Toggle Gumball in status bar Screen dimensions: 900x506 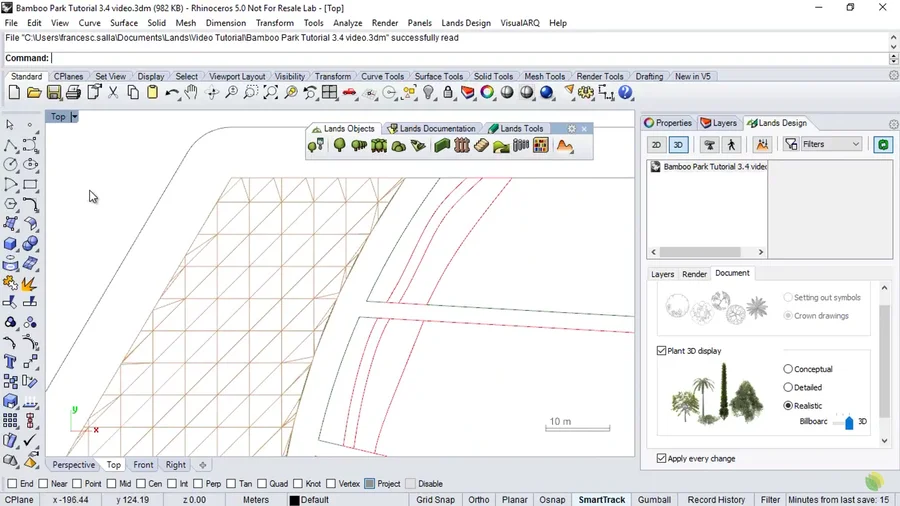coord(654,500)
